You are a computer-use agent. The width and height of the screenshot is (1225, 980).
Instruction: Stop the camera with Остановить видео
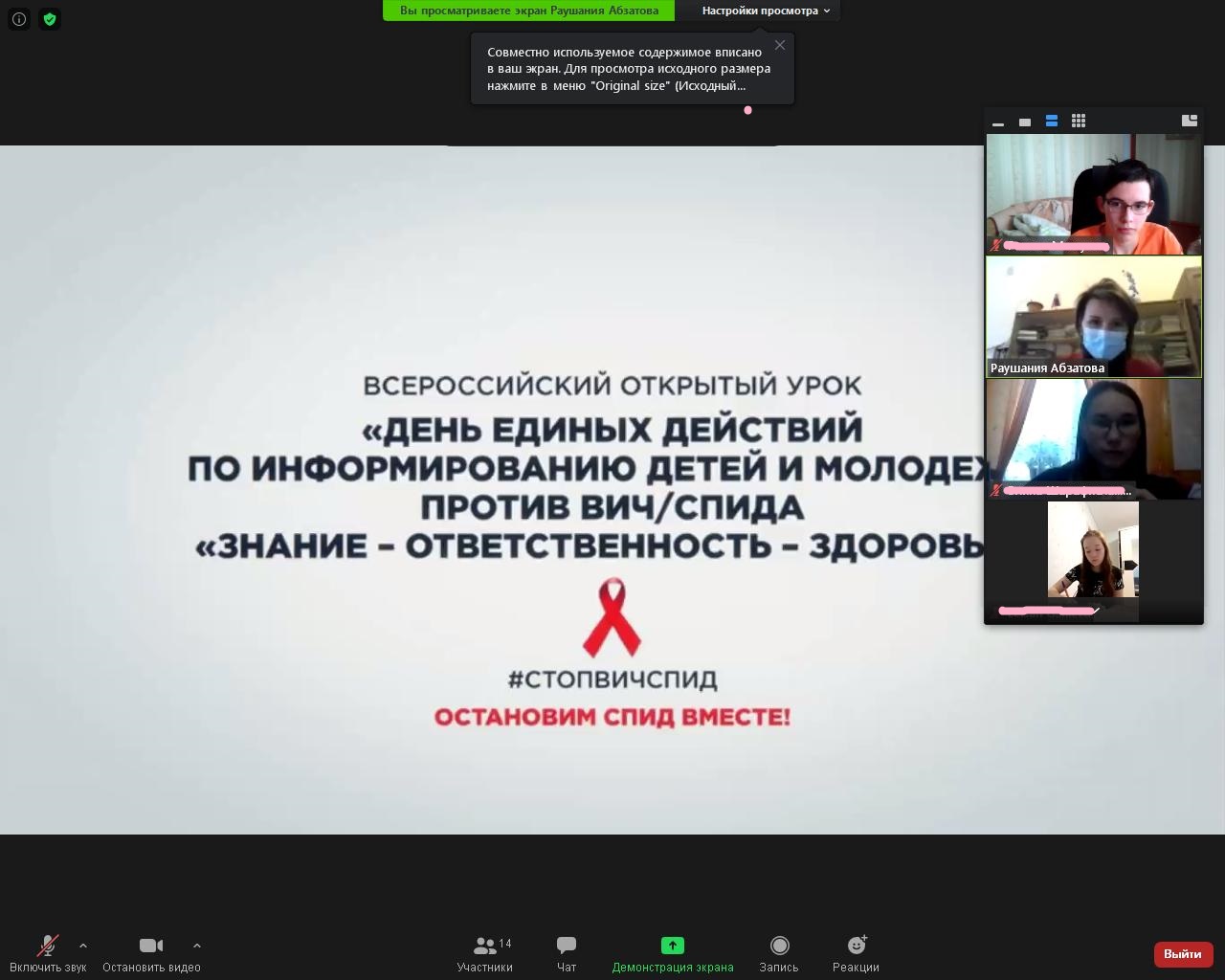coord(151,953)
